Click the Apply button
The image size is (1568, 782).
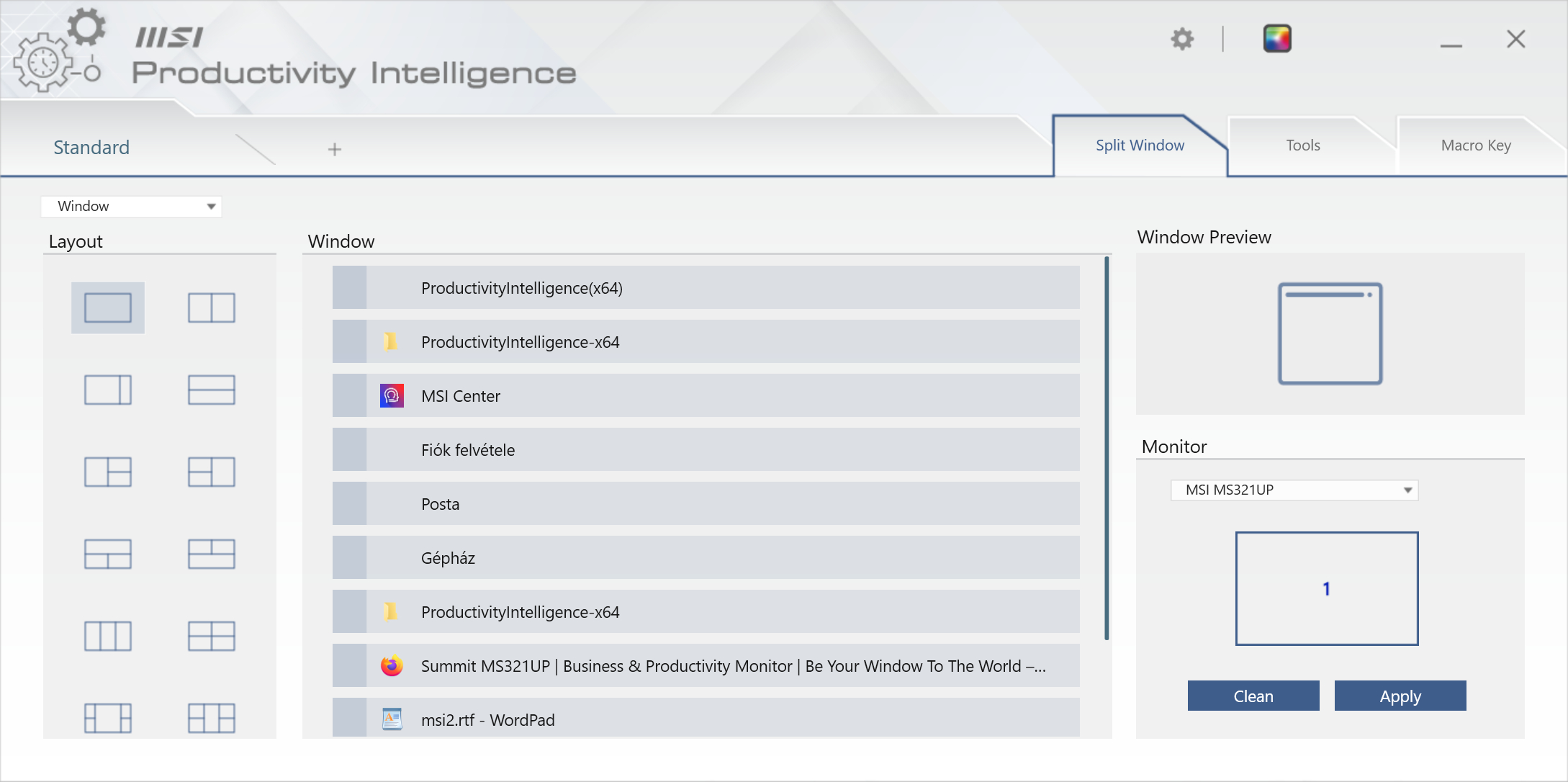tap(1400, 696)
